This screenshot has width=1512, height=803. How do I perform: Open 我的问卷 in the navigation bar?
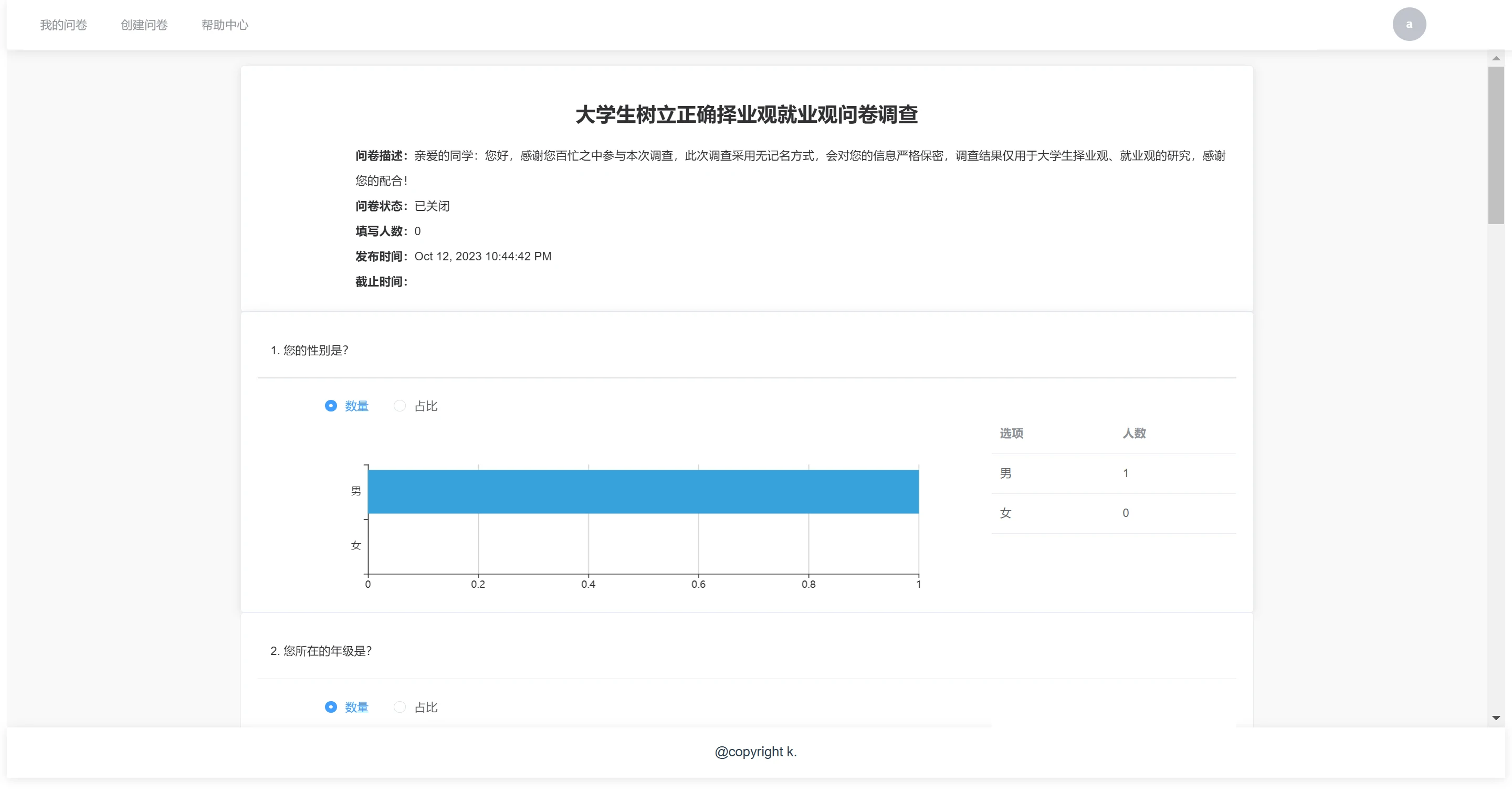[x=64, y=25]
